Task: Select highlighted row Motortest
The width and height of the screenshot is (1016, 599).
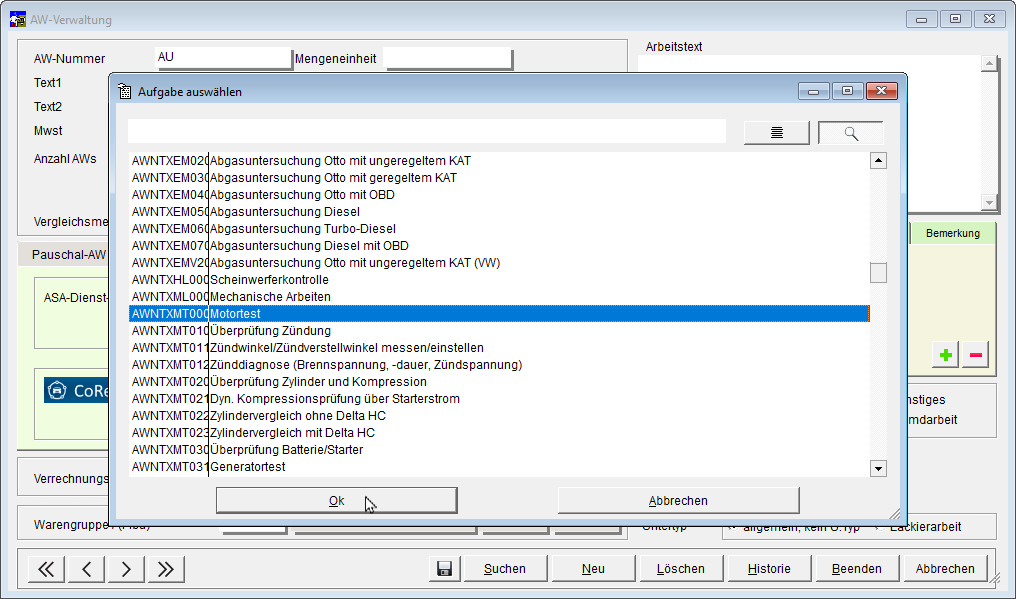Action: 499,314
